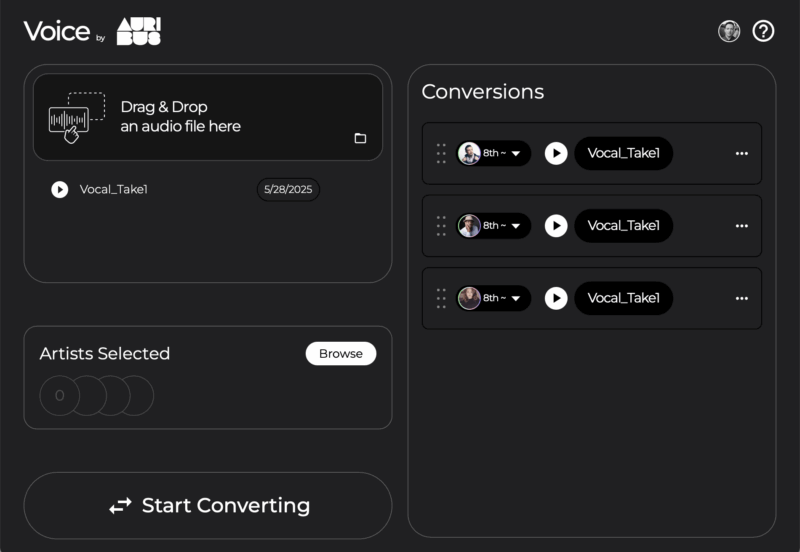Play the second conversion Vocal_Take1

(556, 225)
